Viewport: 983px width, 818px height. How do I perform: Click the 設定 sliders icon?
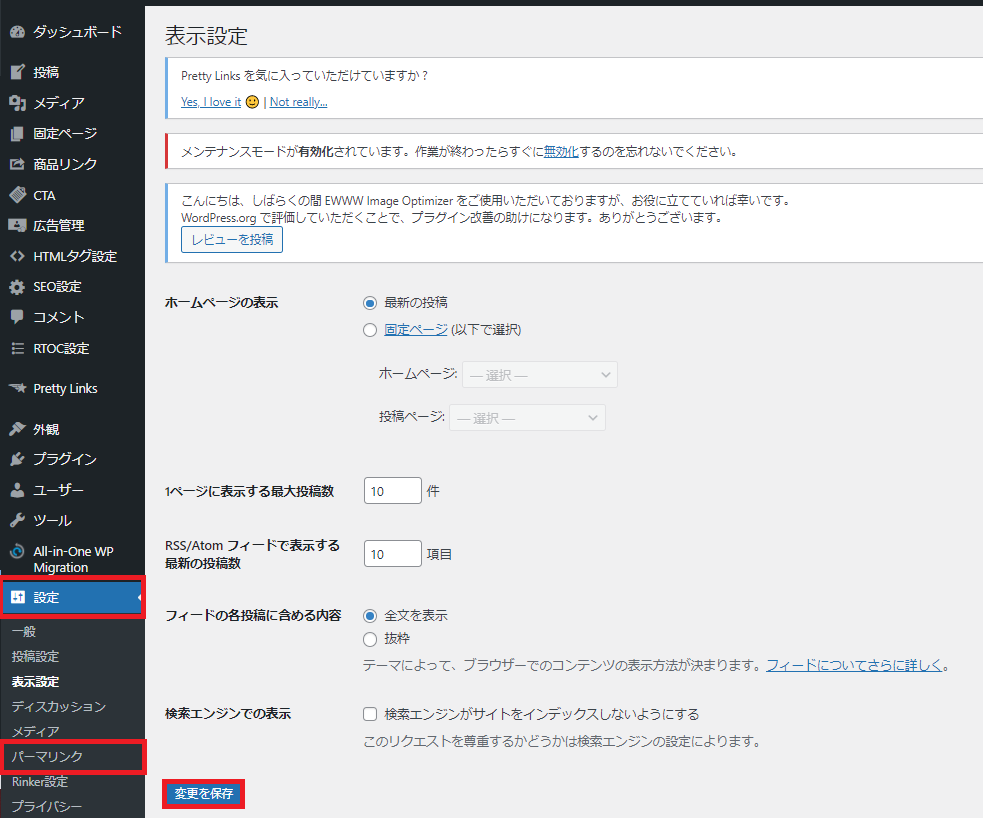(x=18, y=597)
